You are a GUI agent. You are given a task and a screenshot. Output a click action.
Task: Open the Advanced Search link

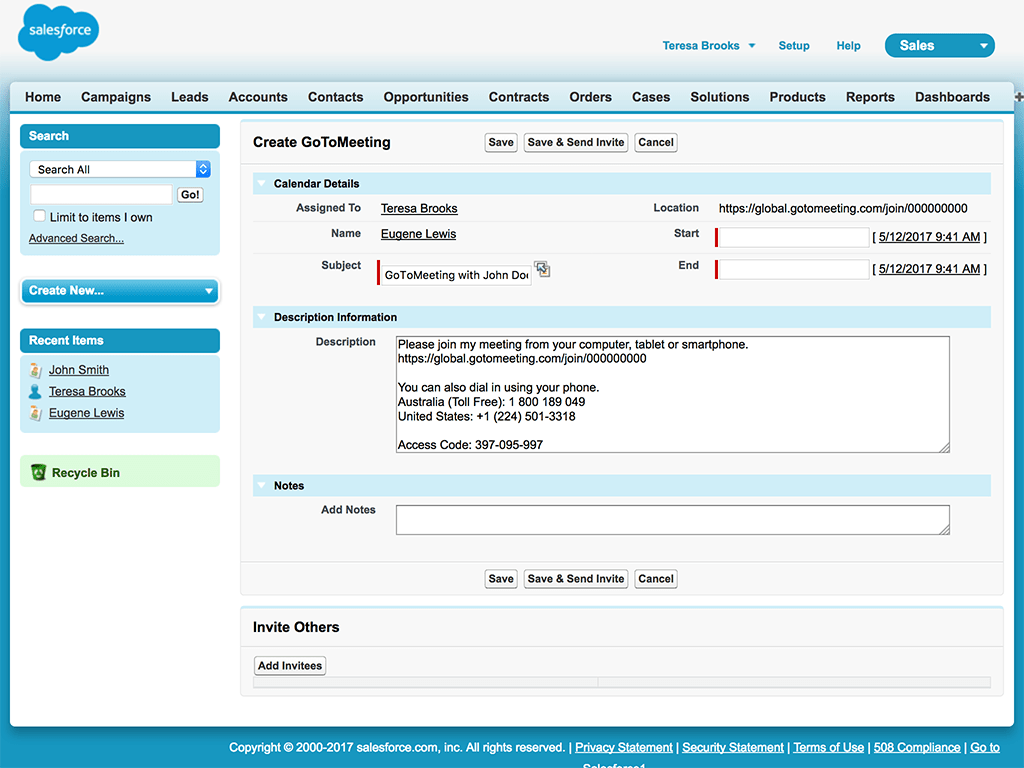(76, 239)
